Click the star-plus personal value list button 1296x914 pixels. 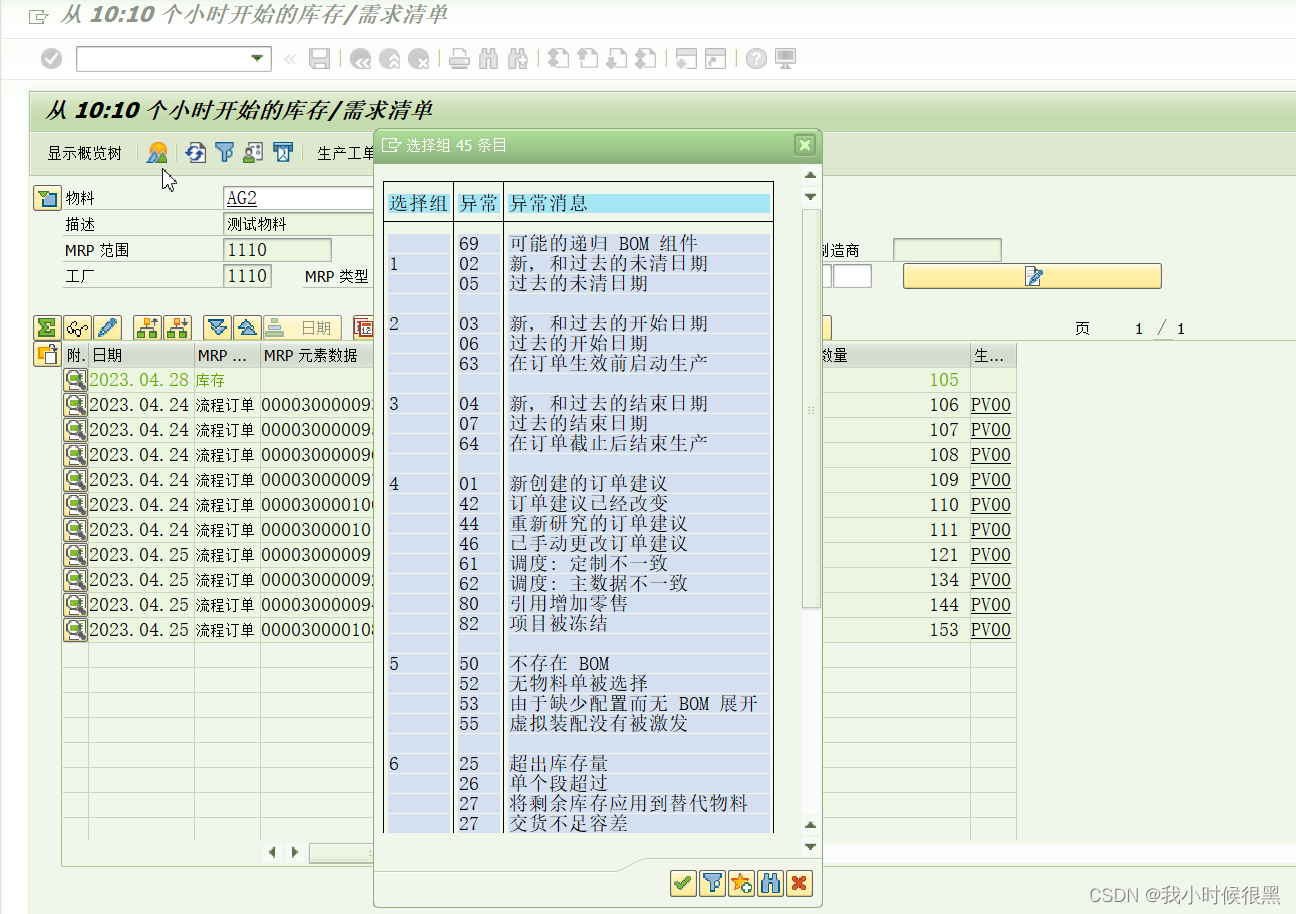pos(741,883)
